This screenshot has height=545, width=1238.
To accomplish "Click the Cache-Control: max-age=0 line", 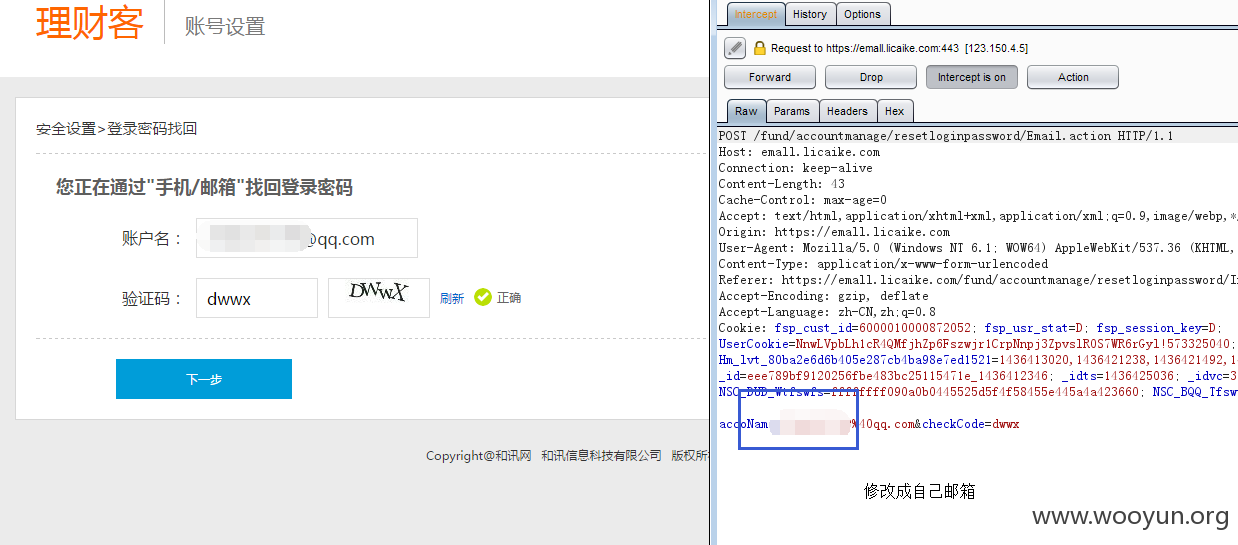I will (802, 200).
